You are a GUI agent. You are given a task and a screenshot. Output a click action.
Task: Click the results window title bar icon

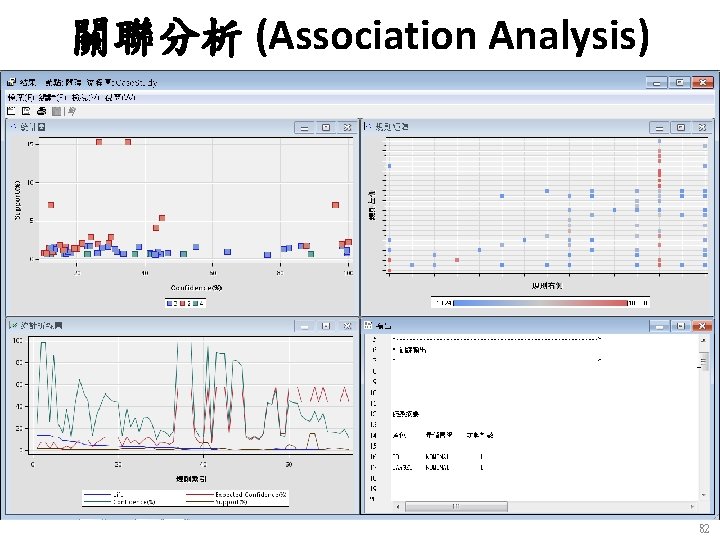[x=11, y=82]
